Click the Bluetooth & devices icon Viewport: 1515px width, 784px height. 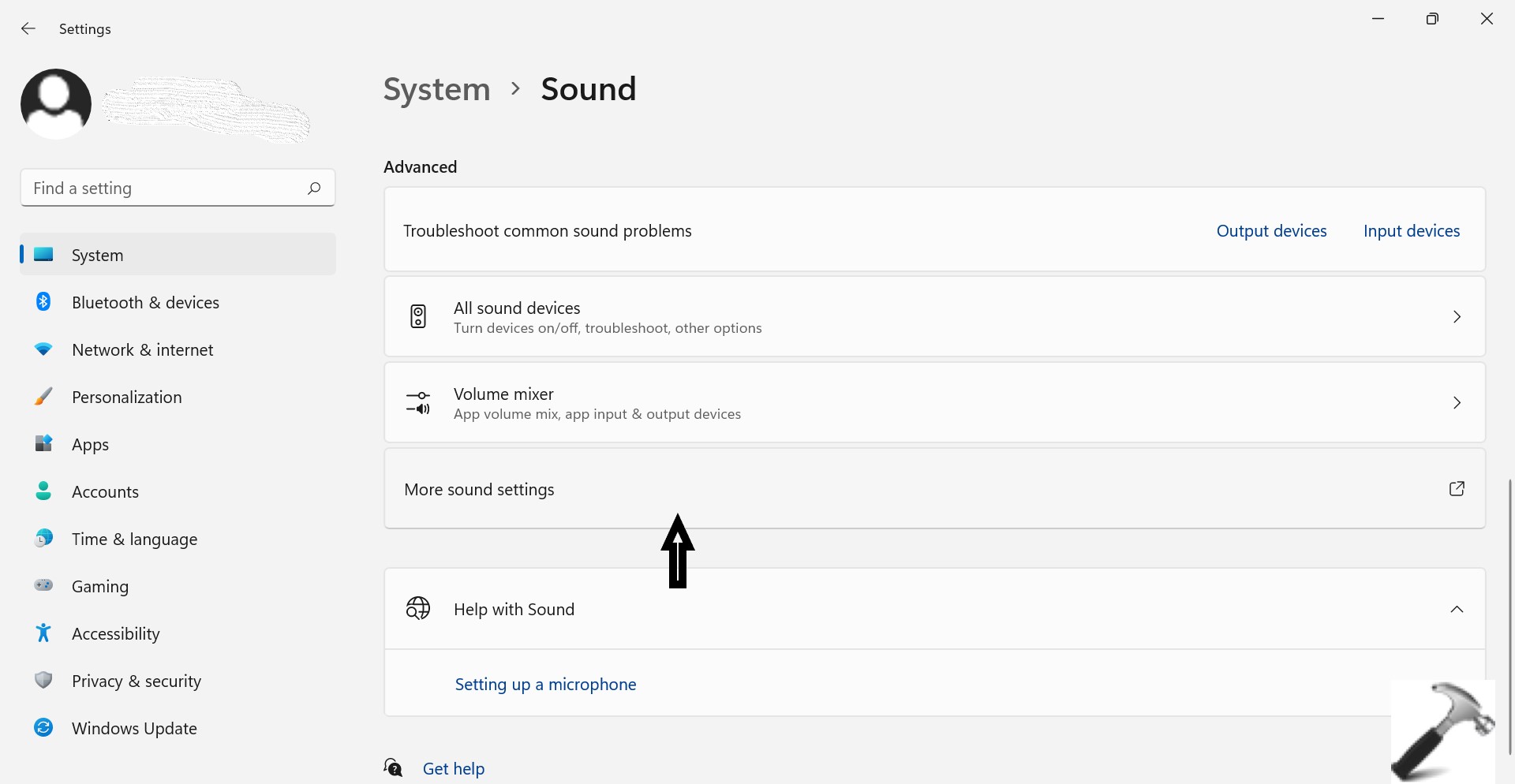point(43,302)
